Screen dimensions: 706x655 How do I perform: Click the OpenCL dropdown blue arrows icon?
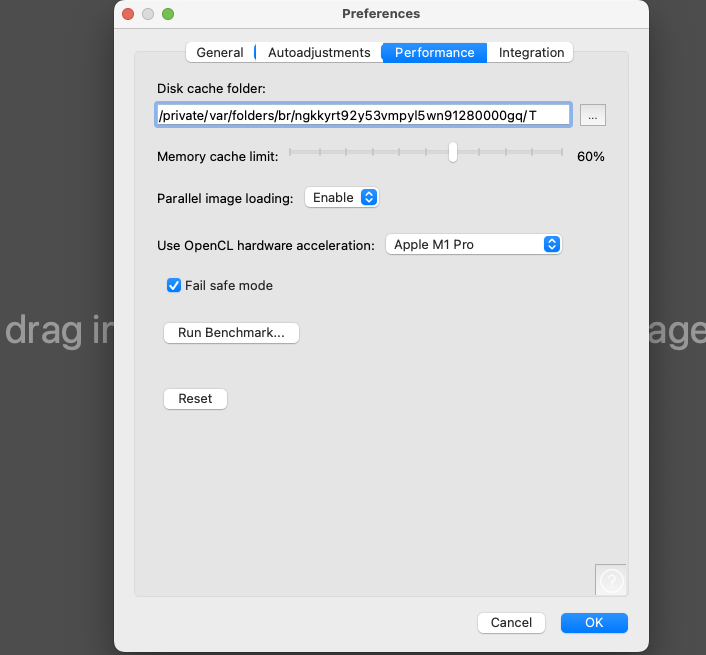click(552, 244)
